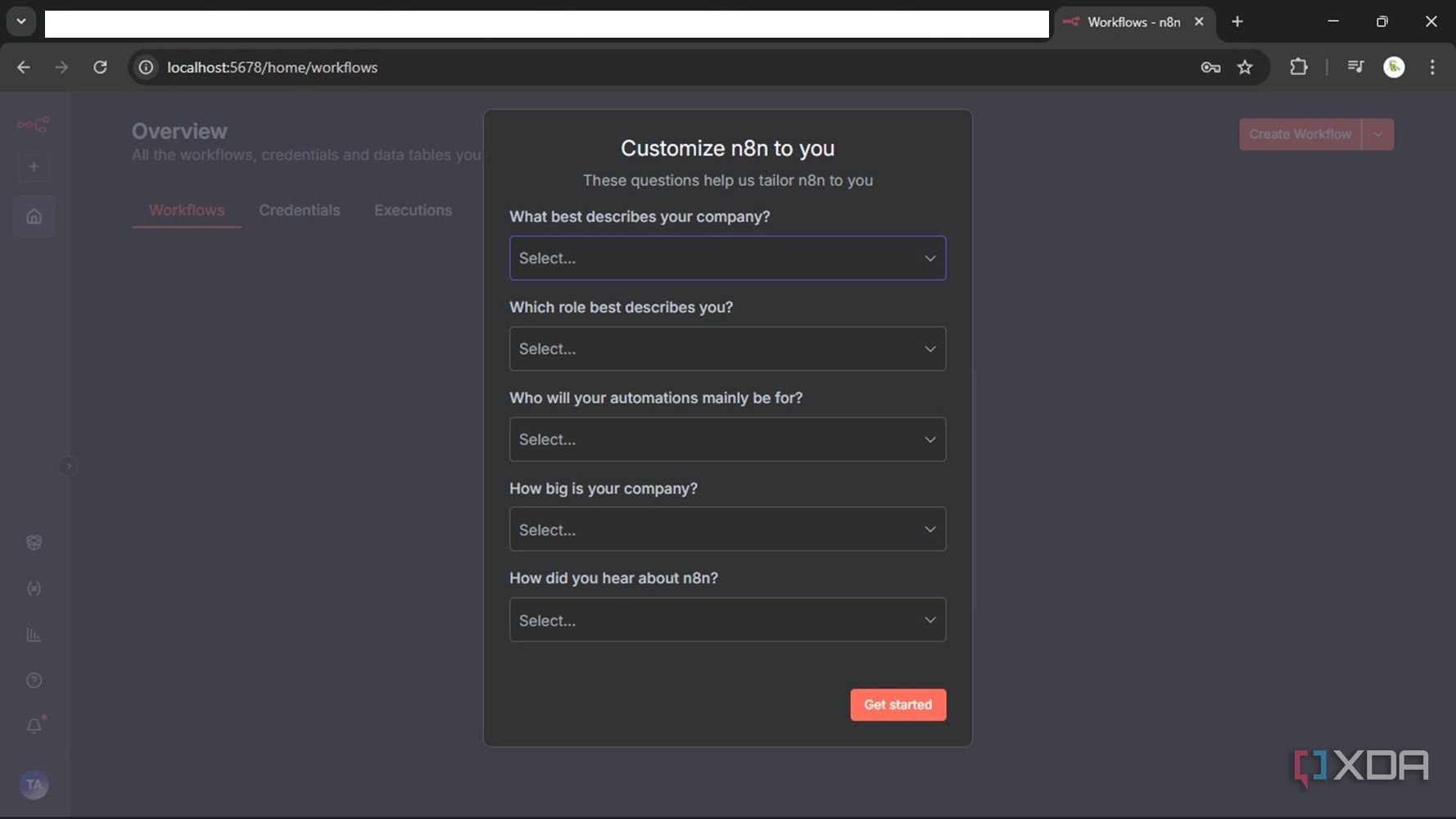This screenshot has width=1456, height=819.
Task: Click the browser profile avatar
Action: tap(1394, 67)
